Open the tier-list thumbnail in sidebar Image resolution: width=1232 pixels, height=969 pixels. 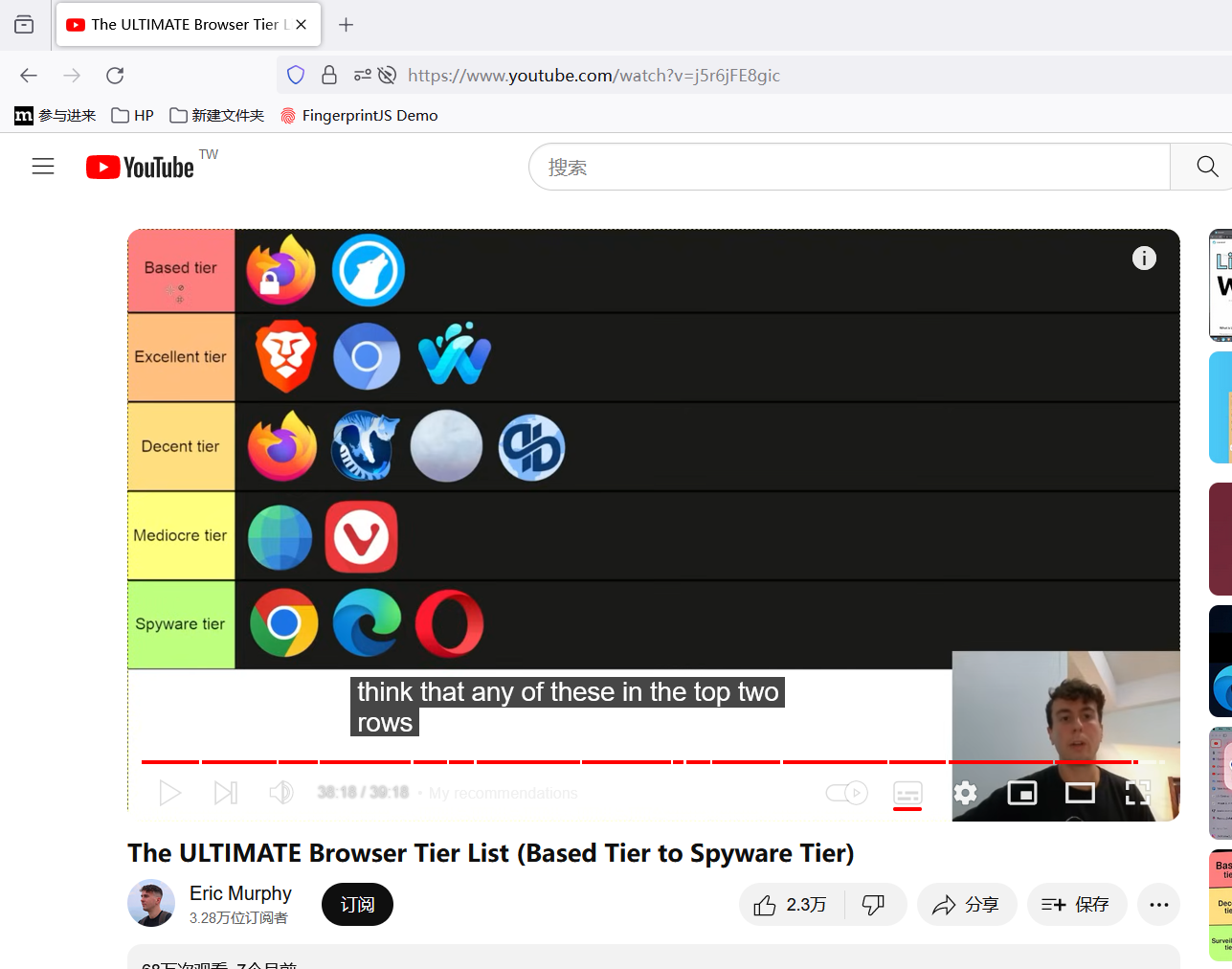tap(1221, 905)
